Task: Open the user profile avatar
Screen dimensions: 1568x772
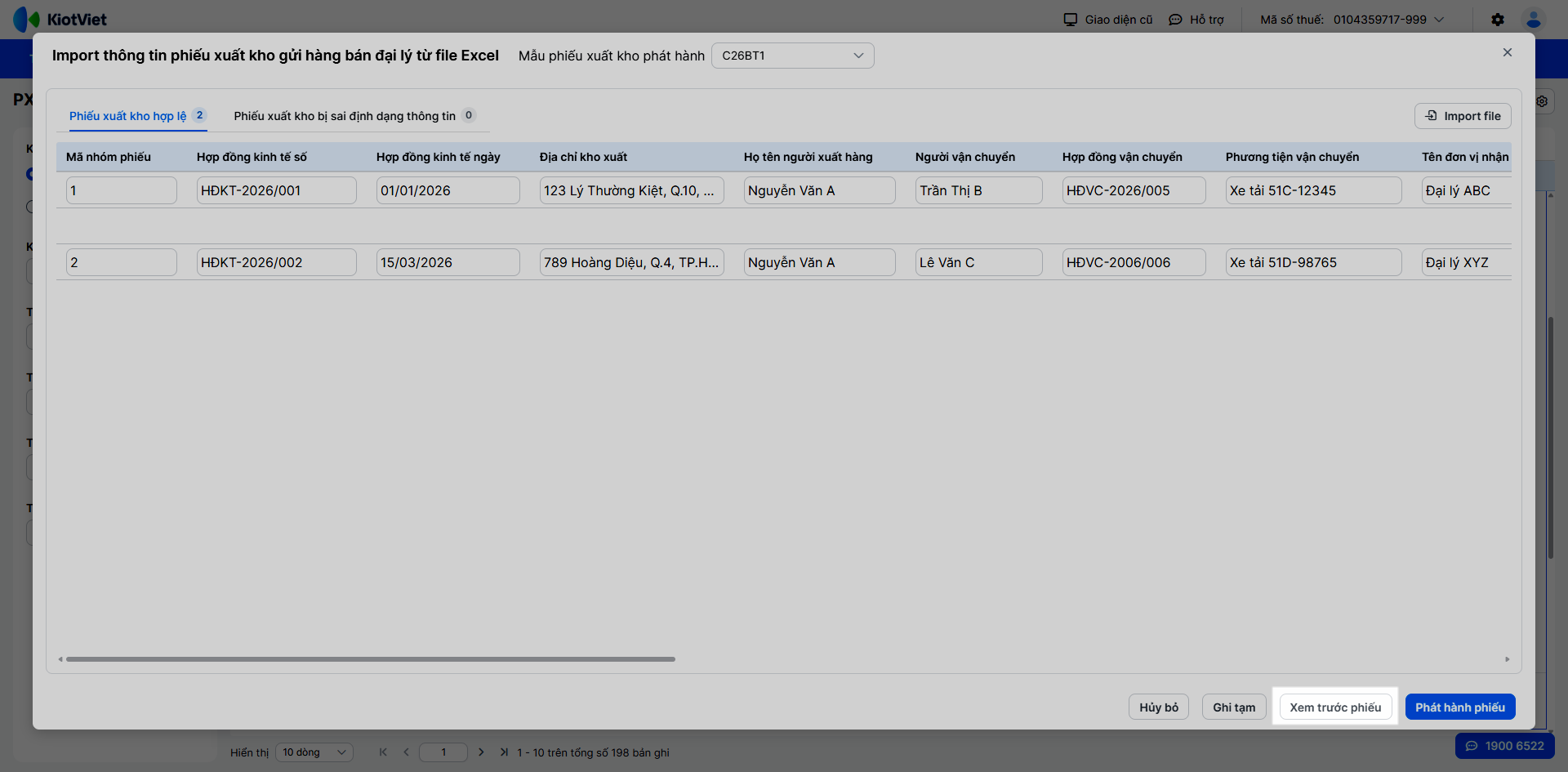Action: 1534,20
